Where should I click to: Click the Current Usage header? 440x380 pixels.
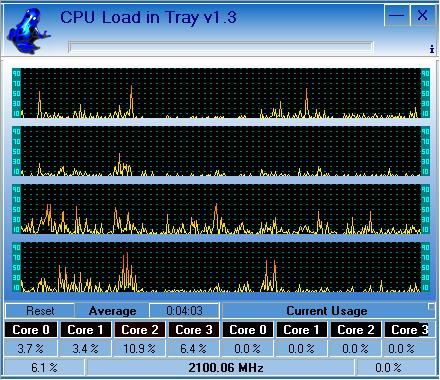pos(327,311)
